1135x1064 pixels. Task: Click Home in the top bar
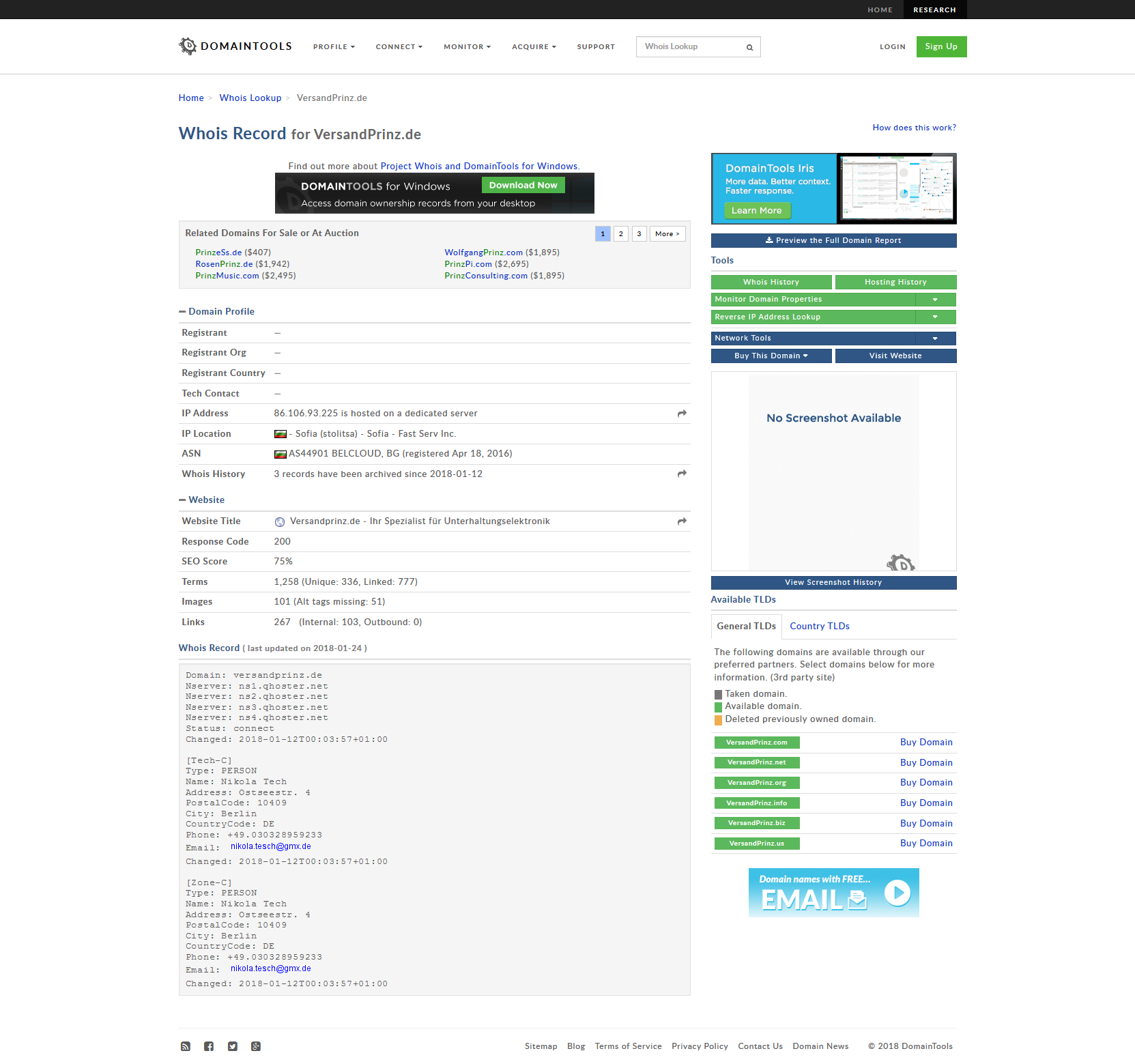point(880,10)
